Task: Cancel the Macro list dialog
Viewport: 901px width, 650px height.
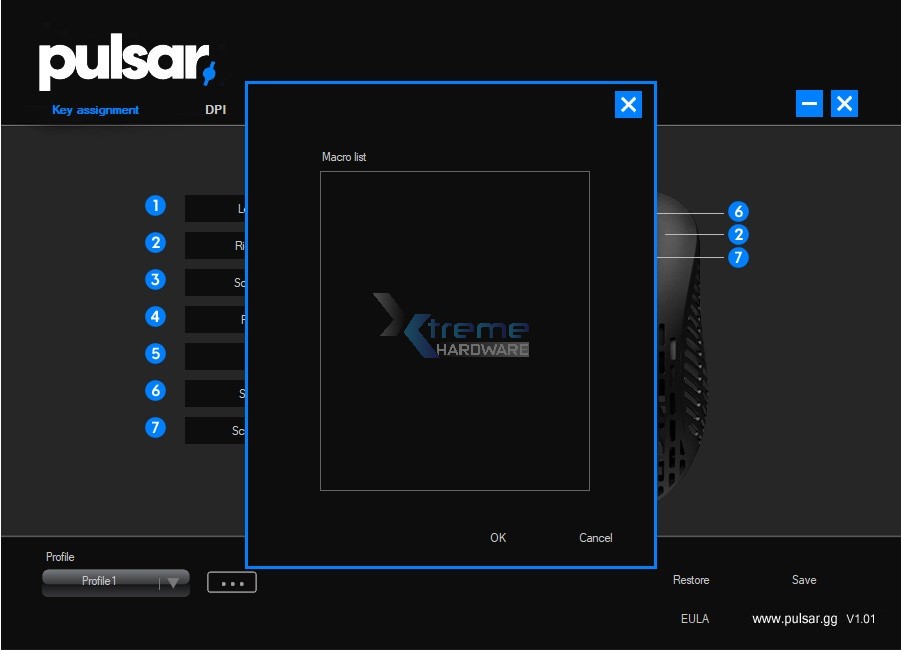Action: click(594, 538)
